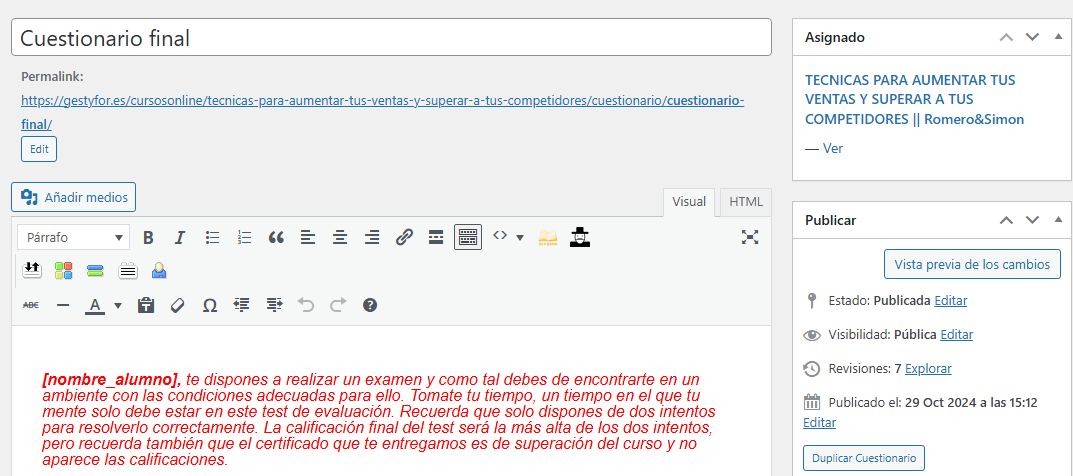Click inside the red editor paragraph
Screen dimensions: 1073x476
pyautogui.click(x=378, y=419)
